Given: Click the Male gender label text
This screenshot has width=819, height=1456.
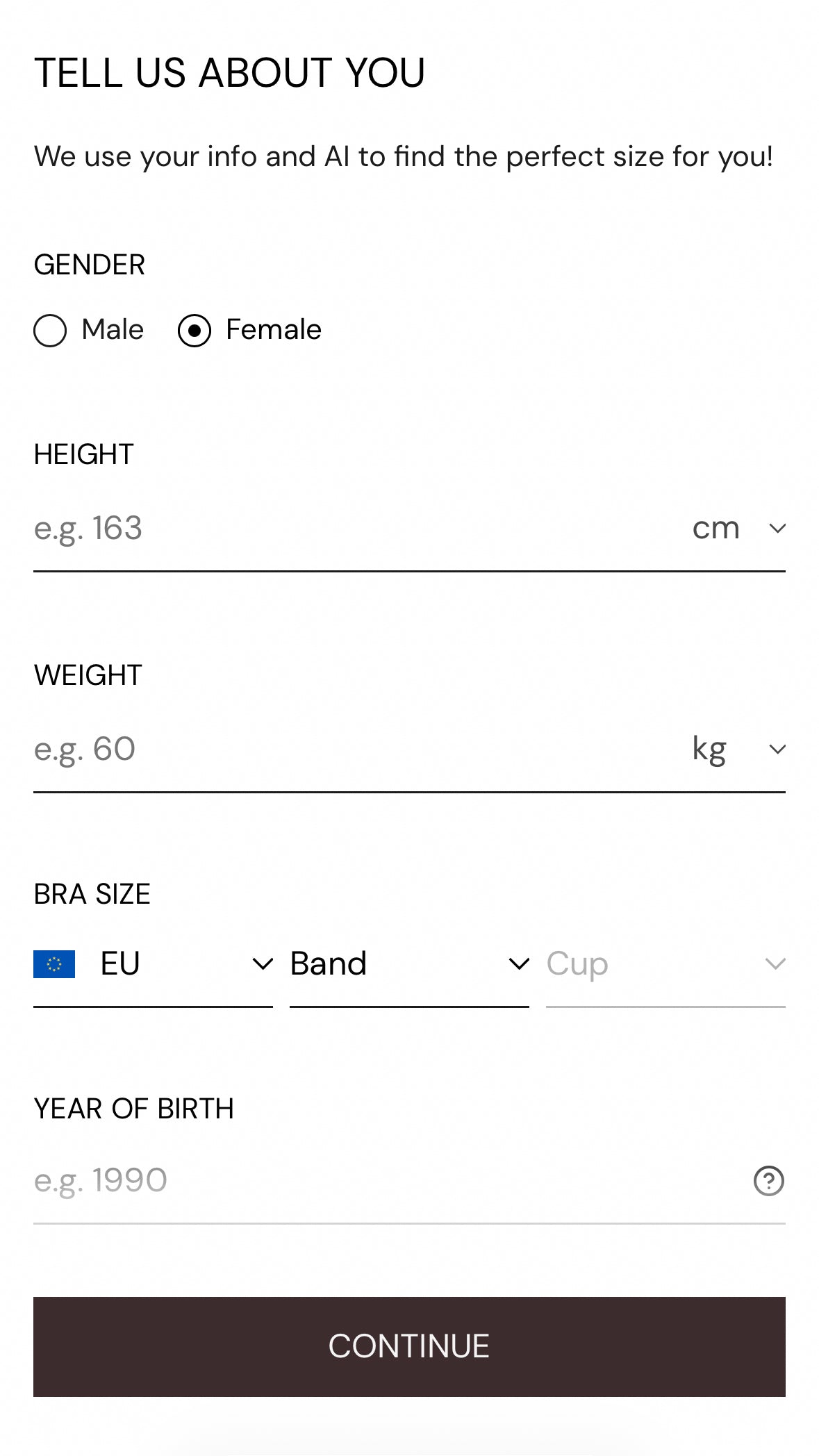Looking at the screenshot, I should point(113,329).
